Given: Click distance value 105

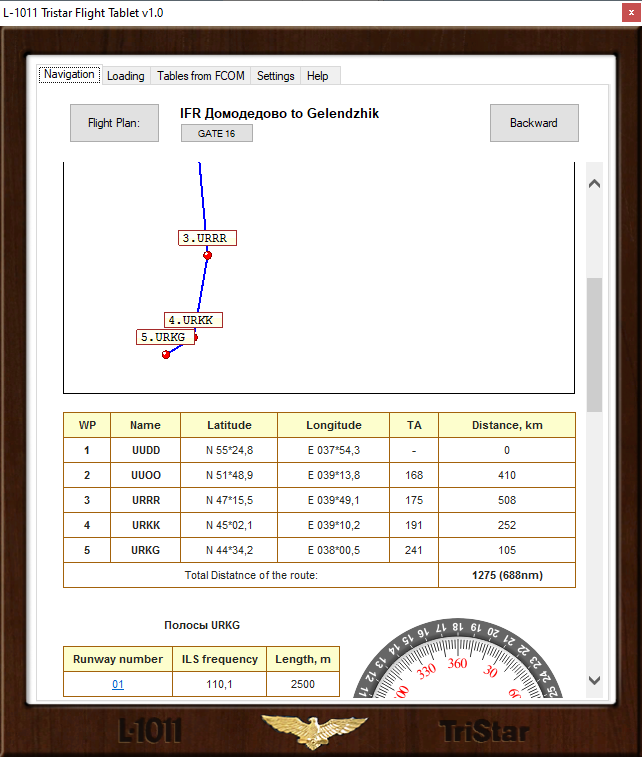Looking at the screenshot, I should click(507, 550).
